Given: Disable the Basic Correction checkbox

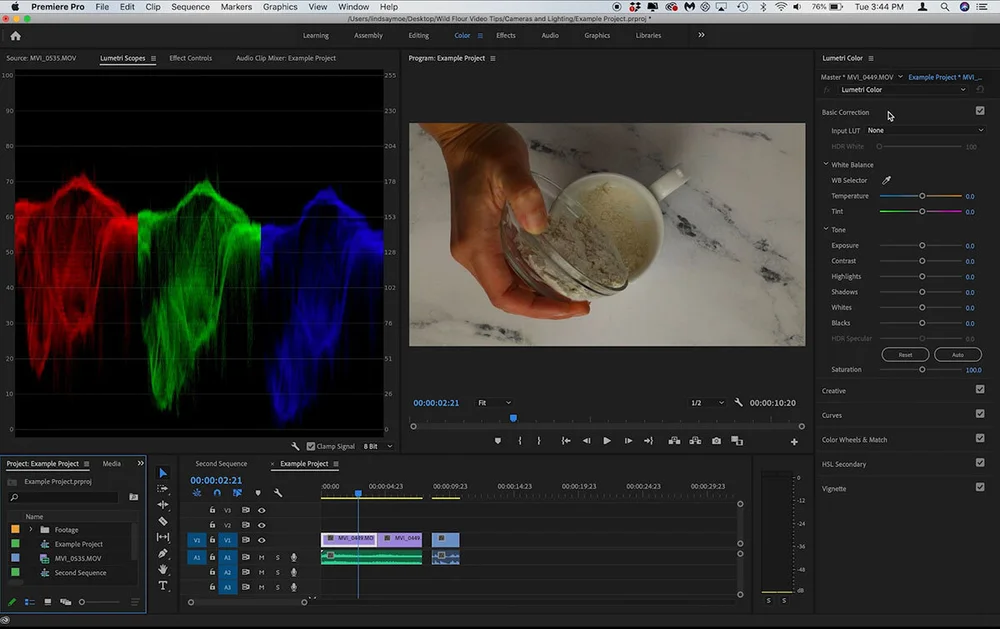Looking at the screenshot, I should 980,111.
